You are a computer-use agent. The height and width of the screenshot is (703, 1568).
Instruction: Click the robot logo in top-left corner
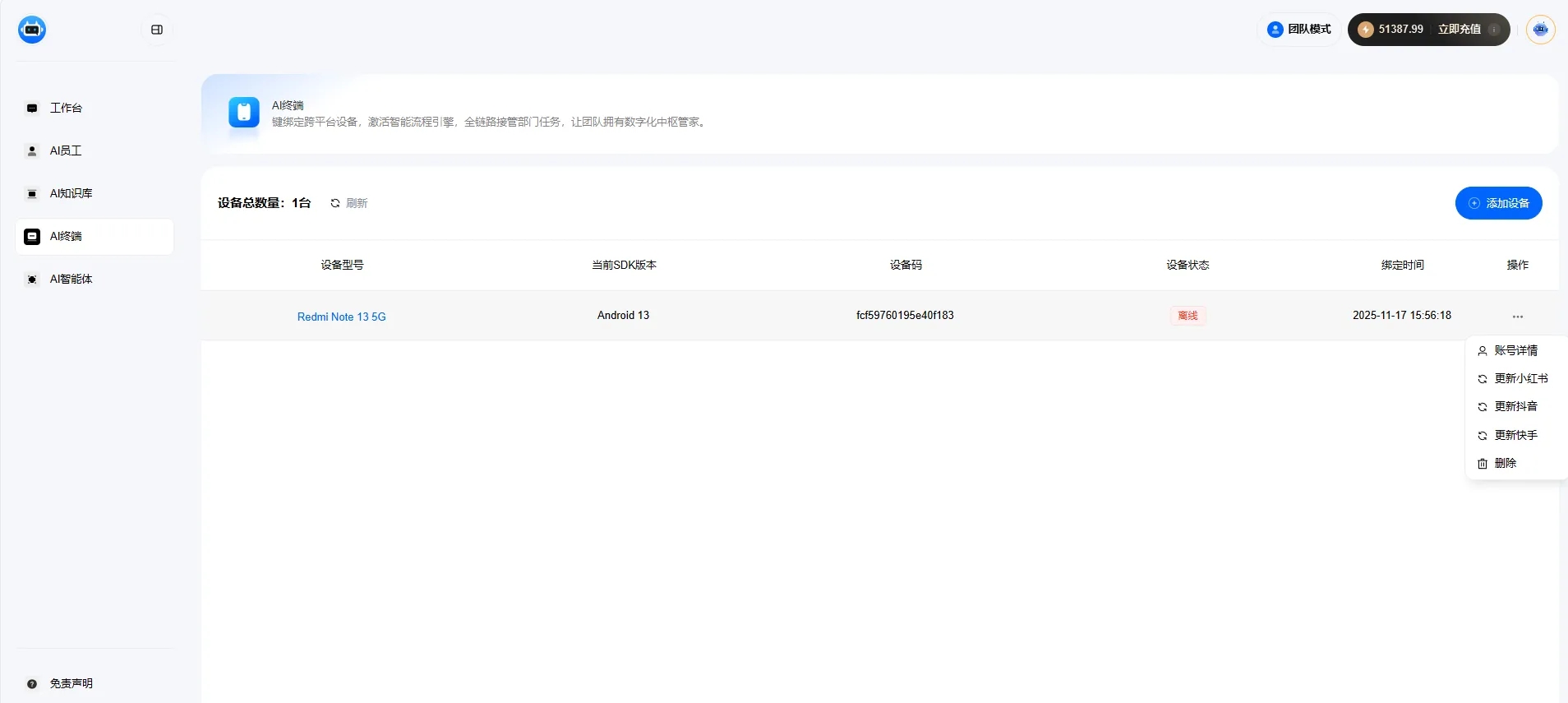click(x=32, y=30)
